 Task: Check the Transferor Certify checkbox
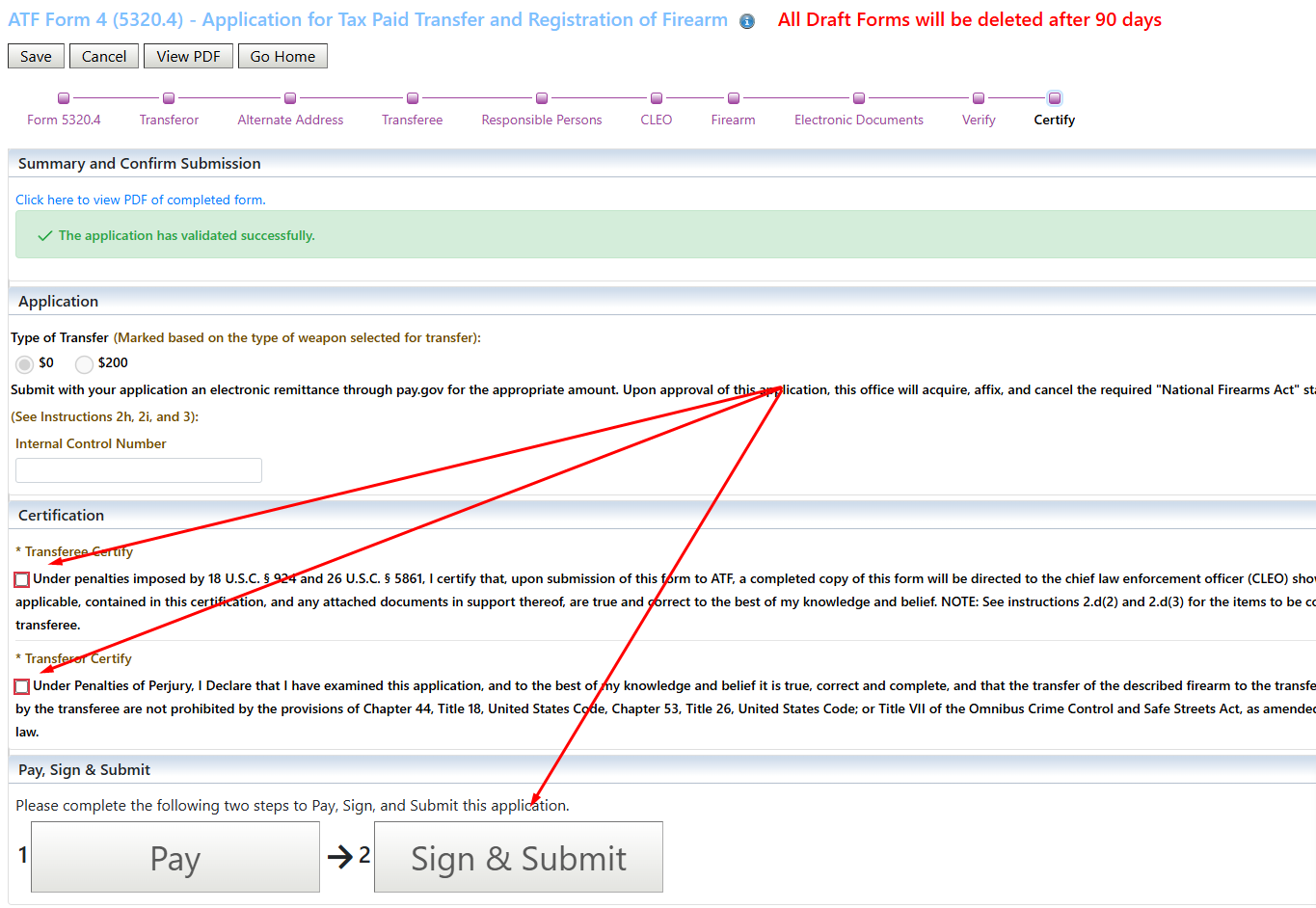(x=22, y=686)
